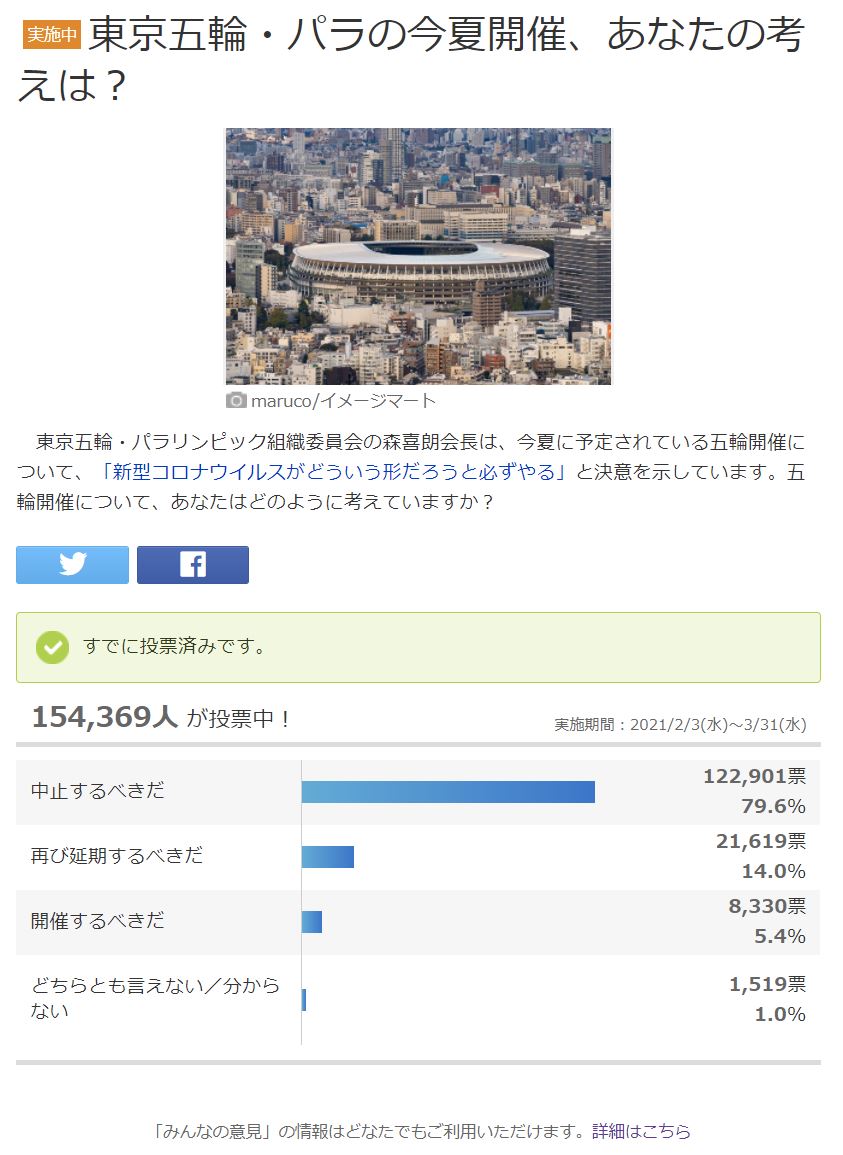Click the 東京五輪・パラの今夏開催 poll title
Image resolution: width=843 pixels, height=1155 pixels.
pos(411,59)
